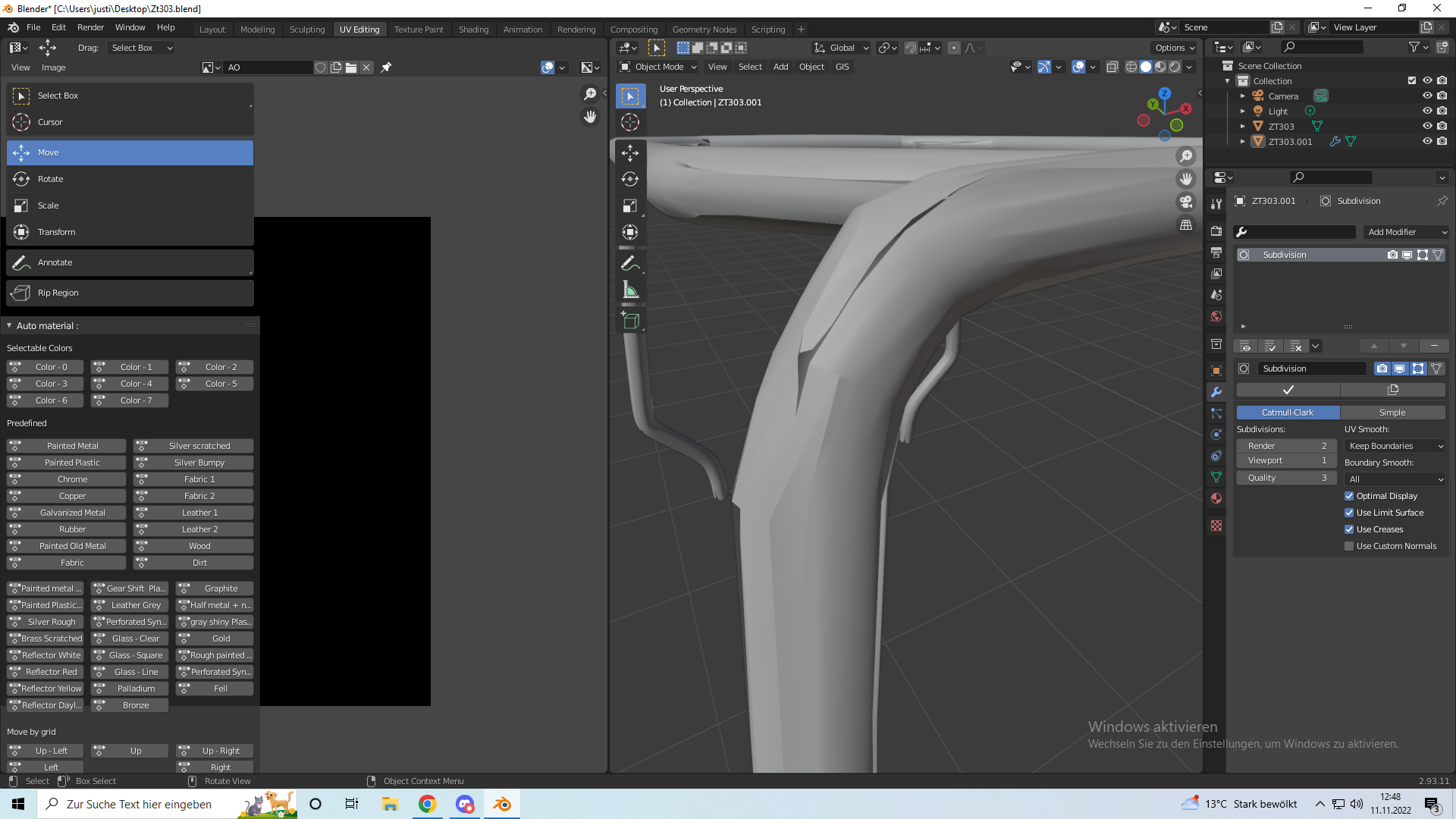Viewport: 1456px width, 819px height.
Task: Select the Rip Region tool
Action: pyautogui.click(x=58, y=293)
